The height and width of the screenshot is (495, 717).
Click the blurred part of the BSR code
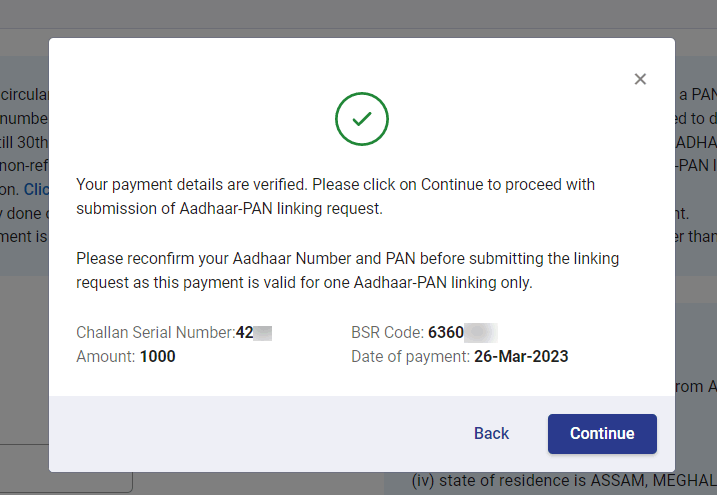(481, 332)
